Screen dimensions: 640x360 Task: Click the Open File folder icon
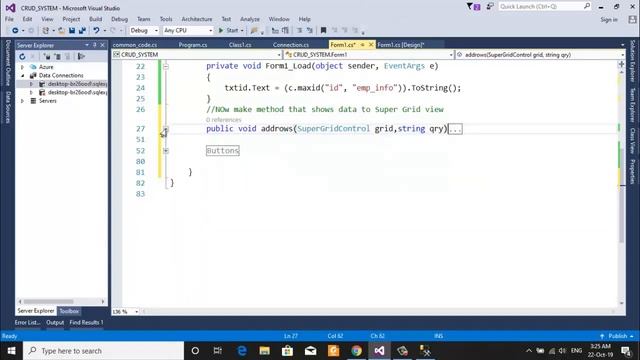[x=61, y=31]
